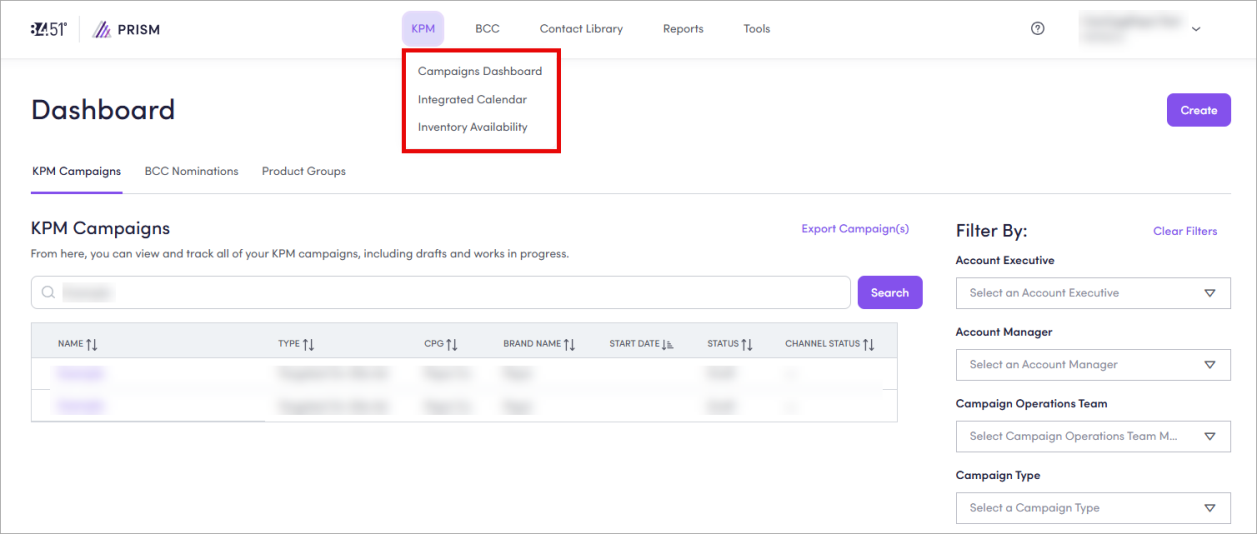This screenshot has height=534, width=1257.
Task: Open Campaign Operations Team dropdown
Action: 1093,436
